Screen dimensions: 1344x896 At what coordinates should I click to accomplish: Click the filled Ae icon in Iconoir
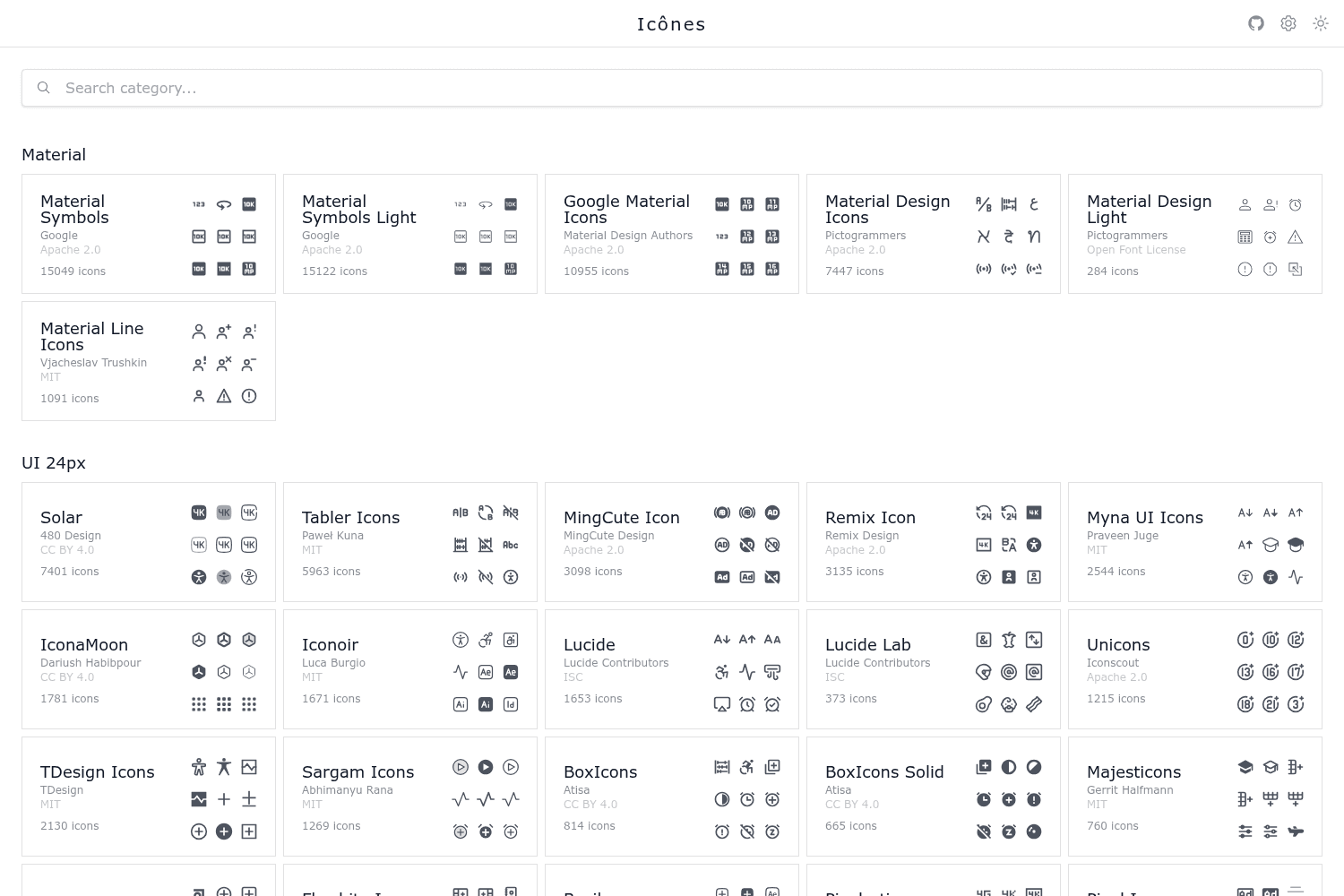[511, 672]
